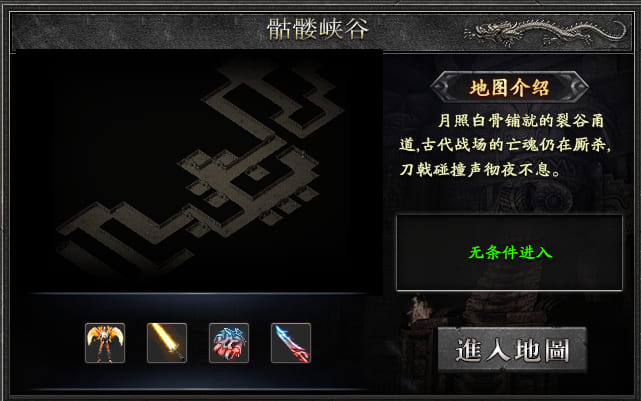The height and width of the screenshot is (401, 641).
Task: Click the glowing yellow sword item icon
Action: pyautogui.click(x=167, y=343)
